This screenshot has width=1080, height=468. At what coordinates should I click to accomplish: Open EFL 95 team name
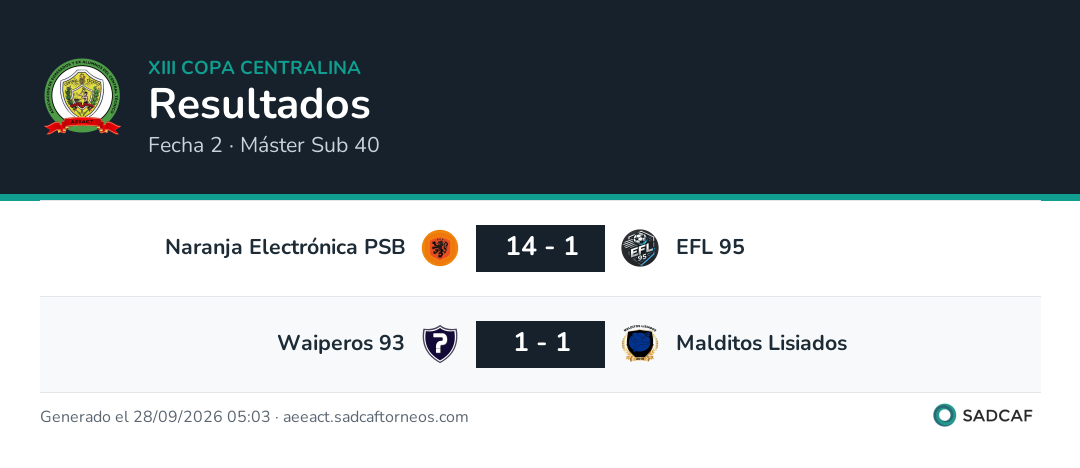(710, 247)
